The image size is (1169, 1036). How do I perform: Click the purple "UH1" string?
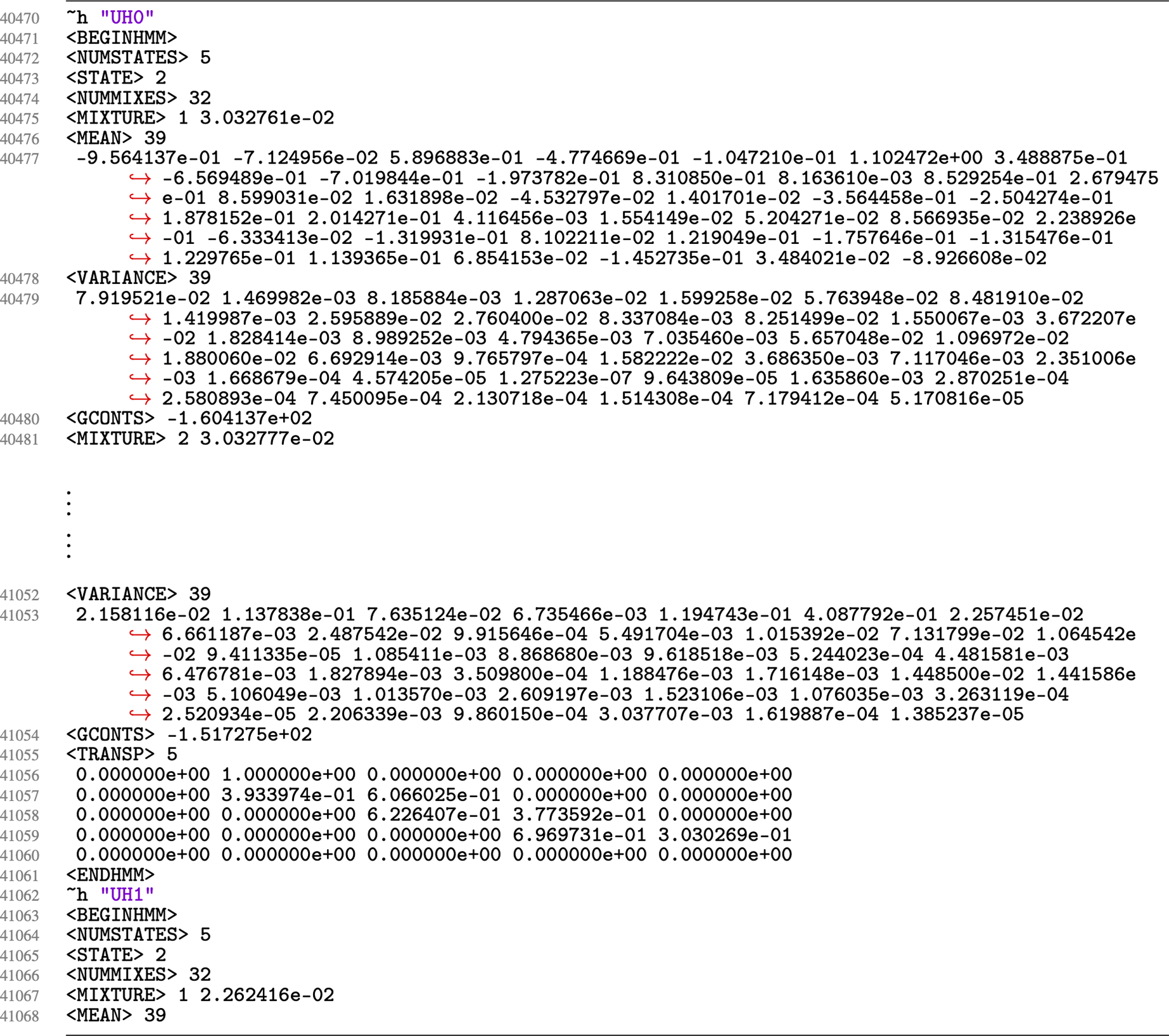(x=127, y=895)
